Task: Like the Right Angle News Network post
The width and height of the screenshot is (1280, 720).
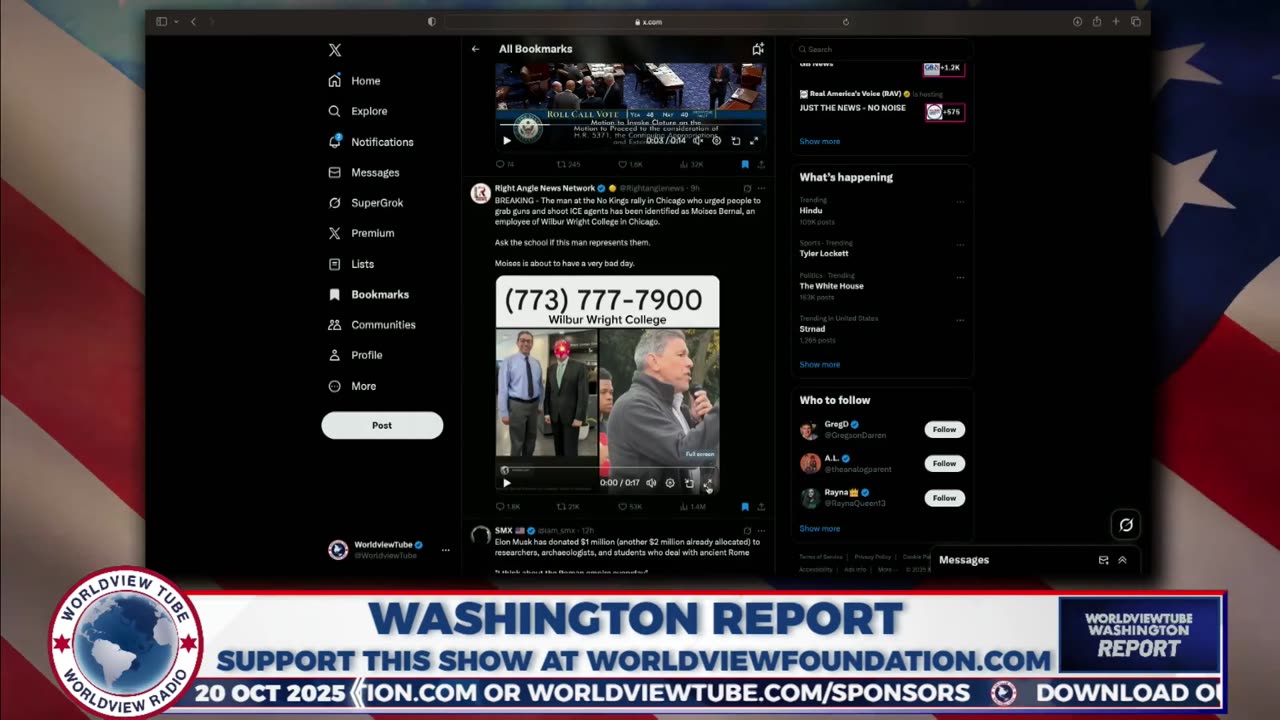Action: pos(629,507)
